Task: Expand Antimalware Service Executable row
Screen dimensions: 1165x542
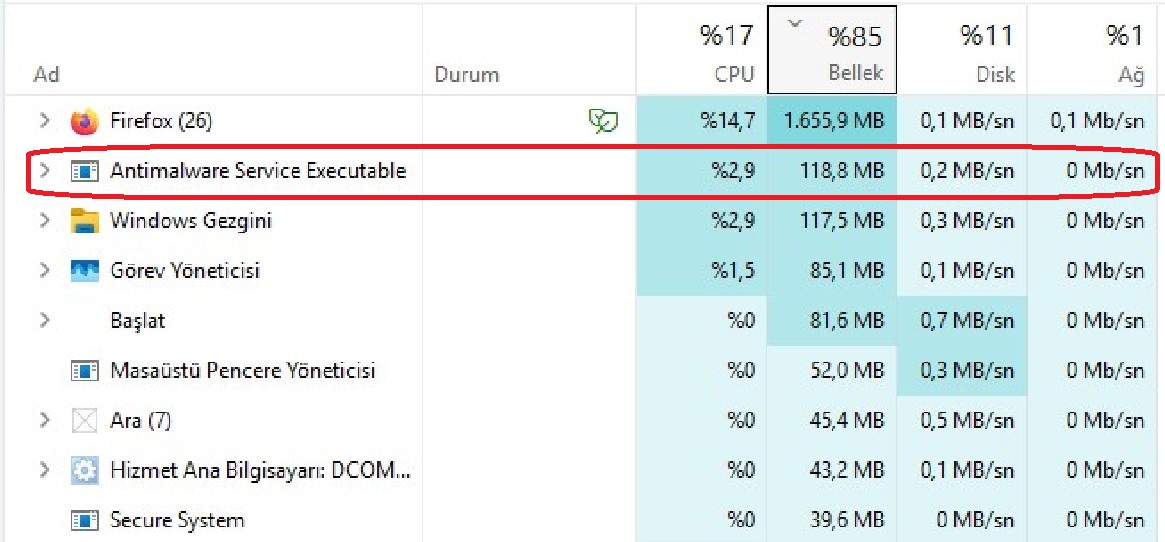Action: (44, 171)
